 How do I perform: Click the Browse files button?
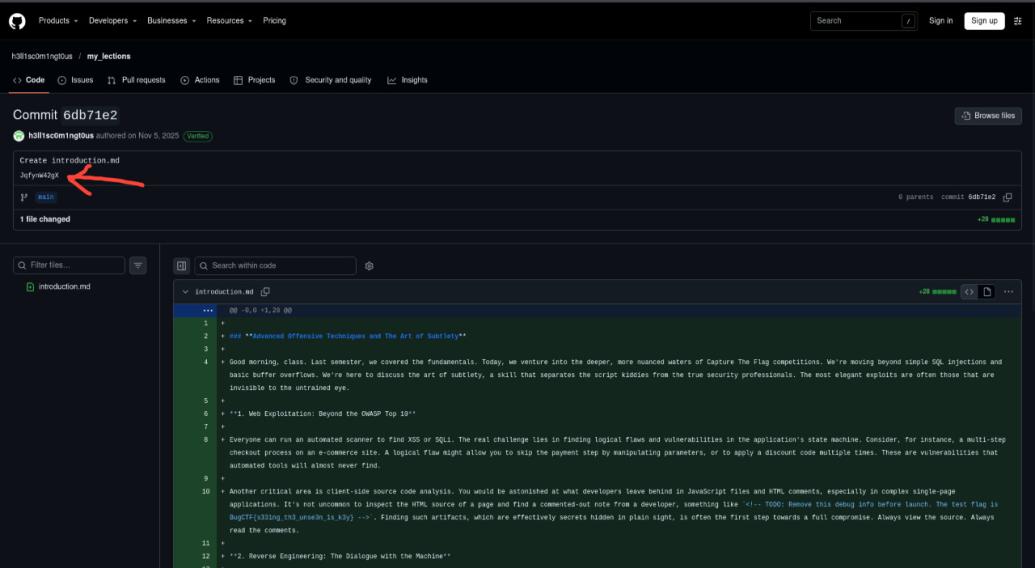tap(988, 115)
